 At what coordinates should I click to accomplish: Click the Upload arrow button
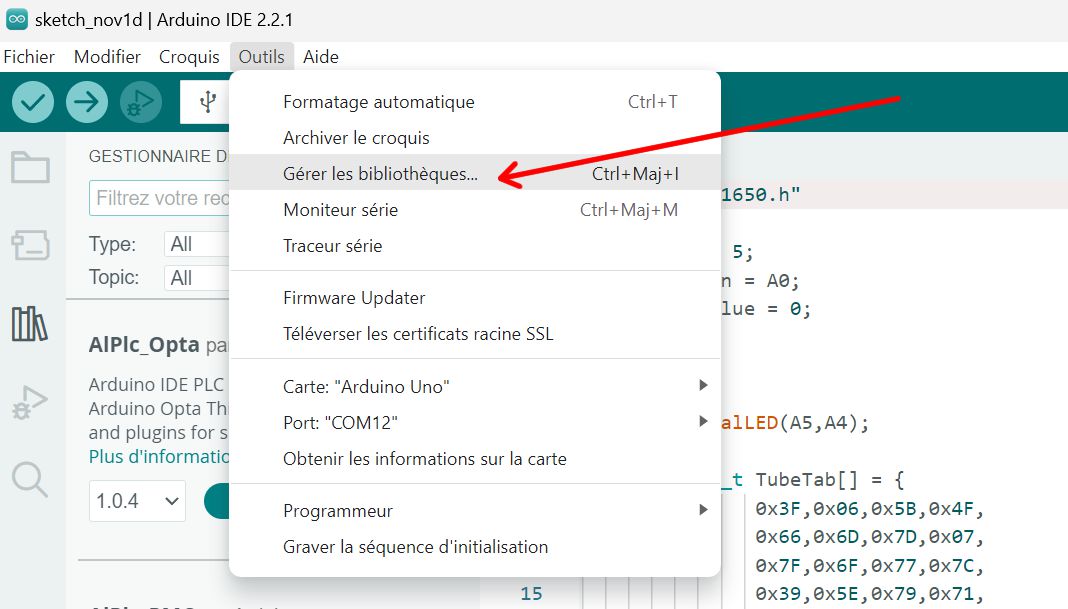pyautogui.click(x=87, y=102)
